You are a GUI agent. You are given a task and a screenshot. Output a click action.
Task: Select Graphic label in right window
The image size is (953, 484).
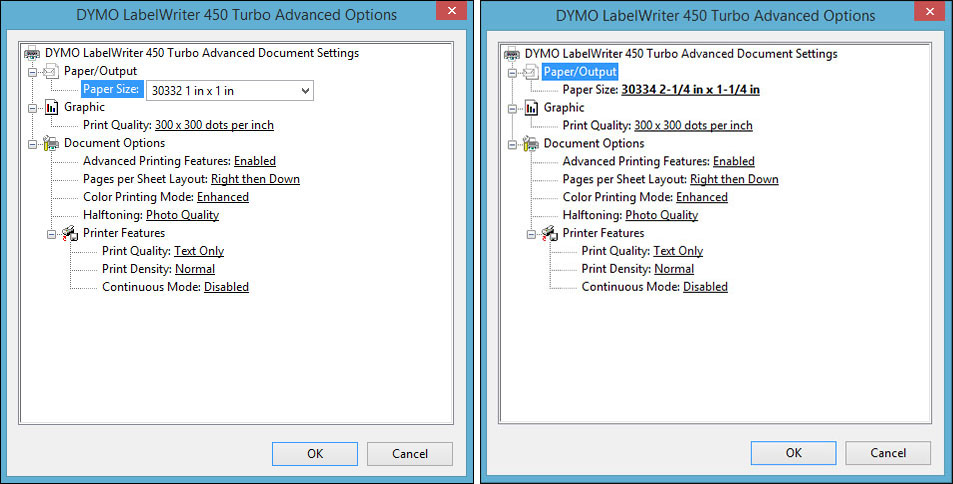564,108
